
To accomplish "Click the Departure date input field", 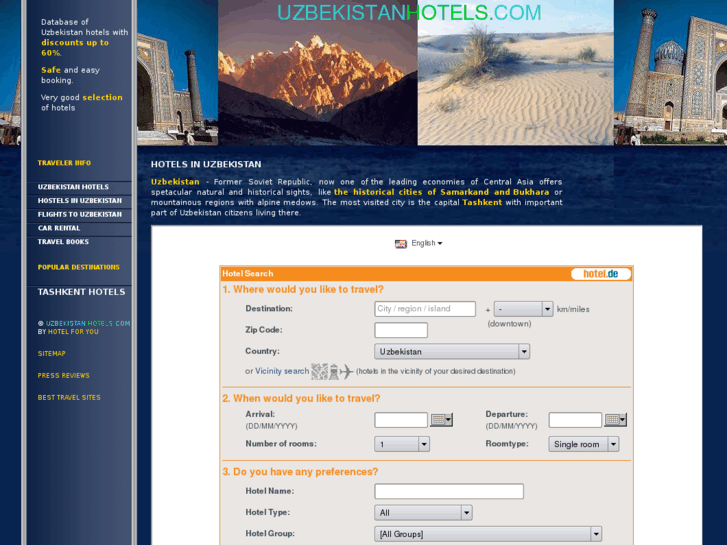I will [x=575, y=420].
